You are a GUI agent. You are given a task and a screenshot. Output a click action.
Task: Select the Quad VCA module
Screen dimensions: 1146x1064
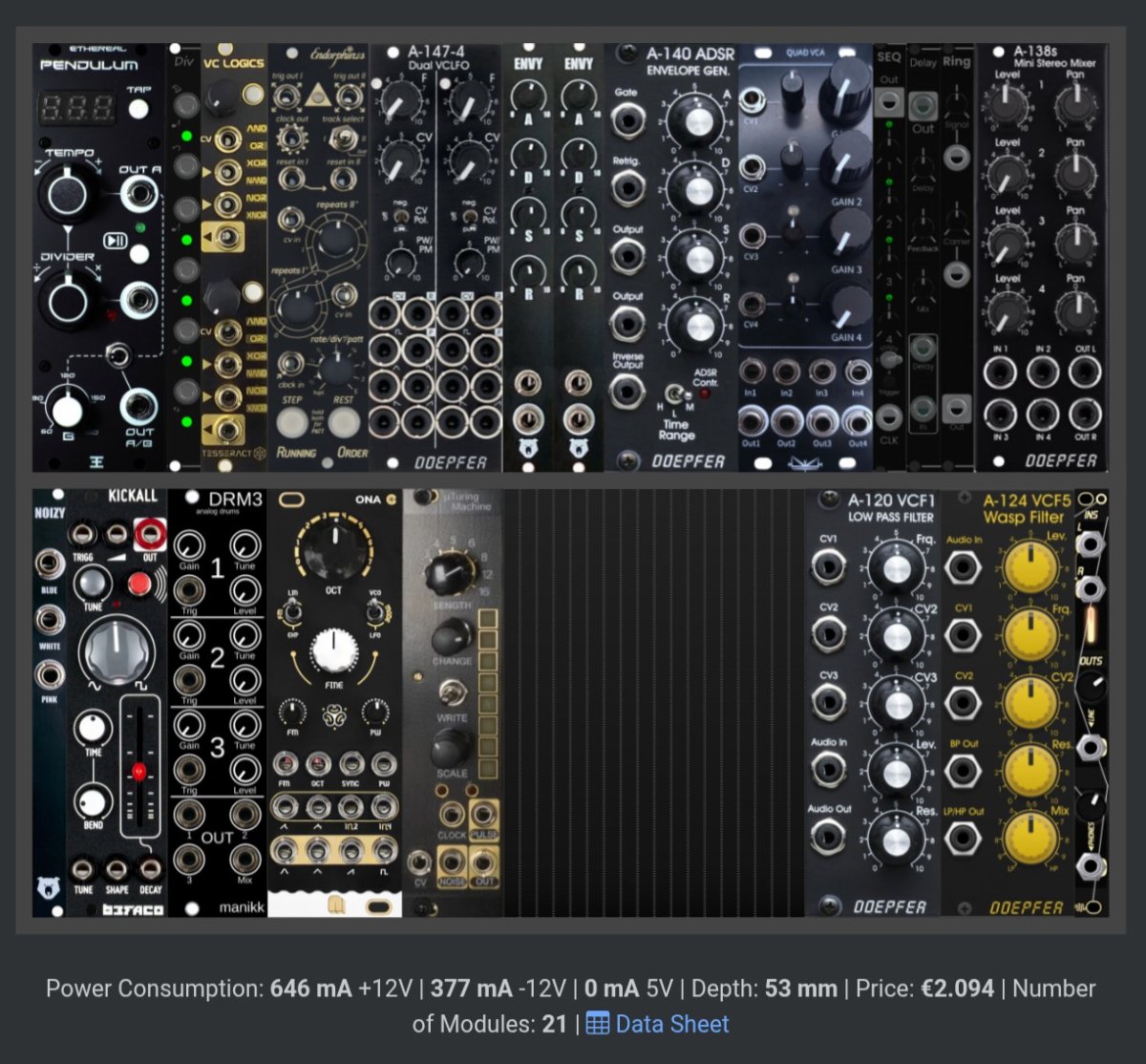805,257
